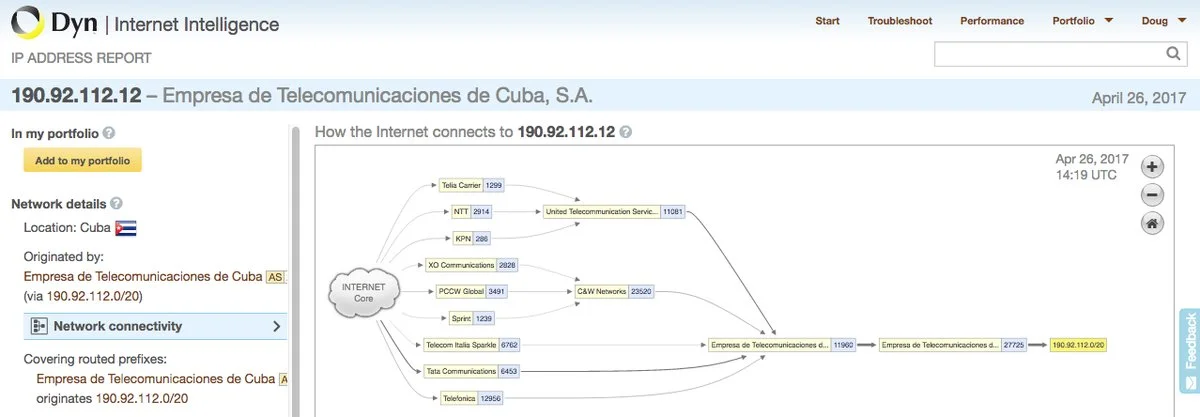Zoom out the connectivity graph

1152,195
